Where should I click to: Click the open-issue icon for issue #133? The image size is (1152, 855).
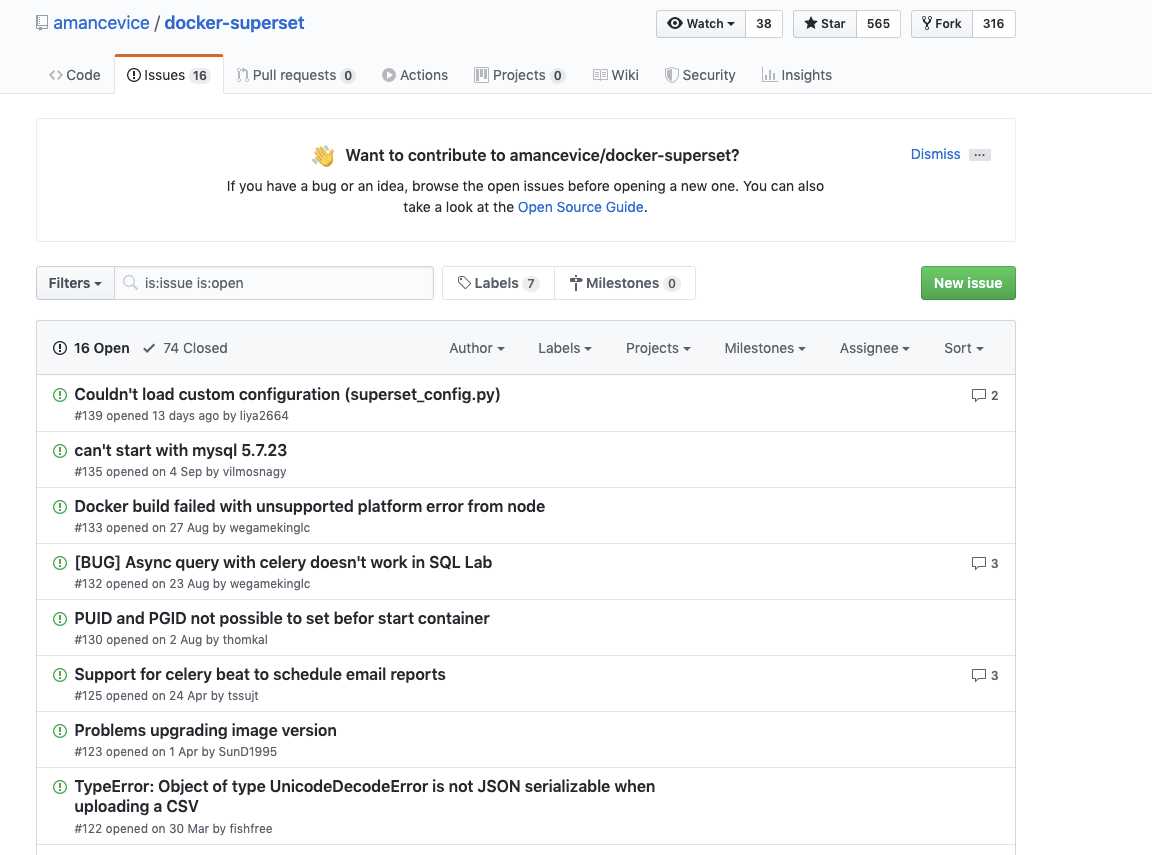(x=60, y=507)
